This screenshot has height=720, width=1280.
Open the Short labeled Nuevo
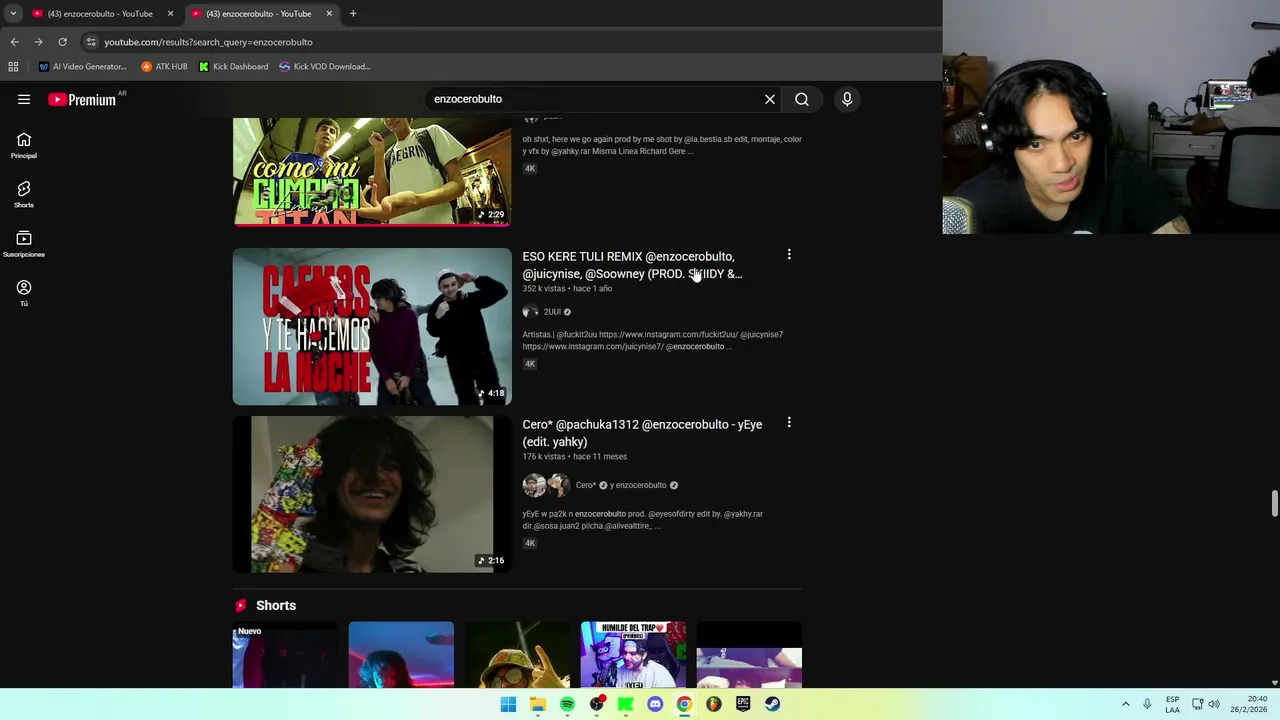[x=285, y=655]
